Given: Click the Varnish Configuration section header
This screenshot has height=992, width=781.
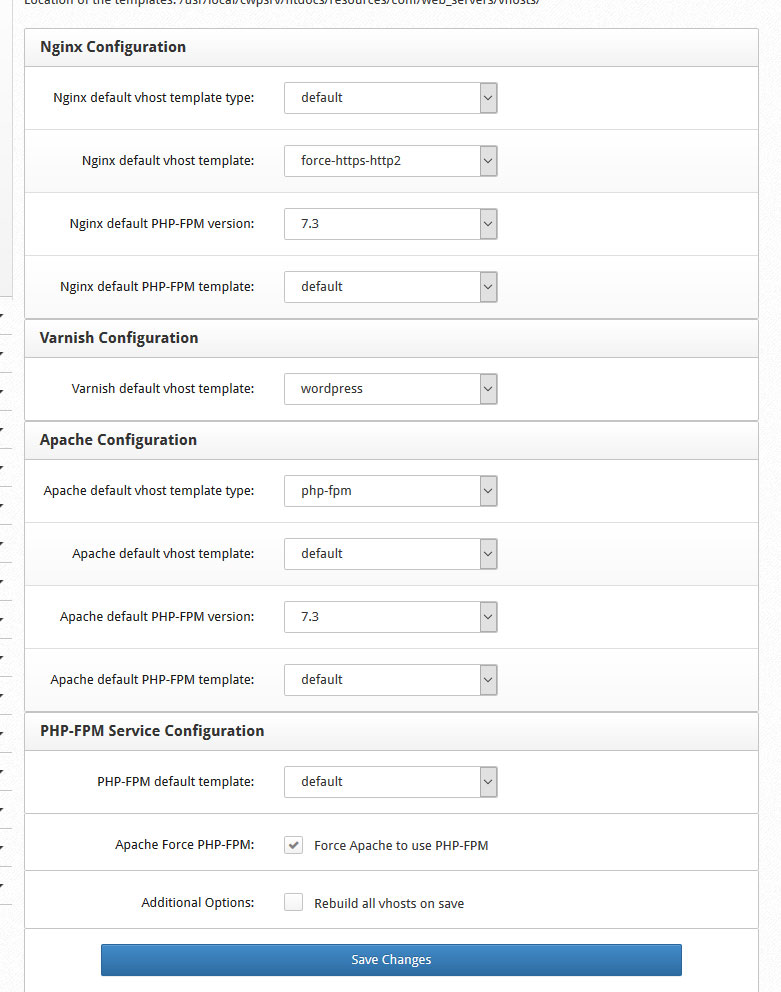Looking at the screenshot, I should click(119, 338).
